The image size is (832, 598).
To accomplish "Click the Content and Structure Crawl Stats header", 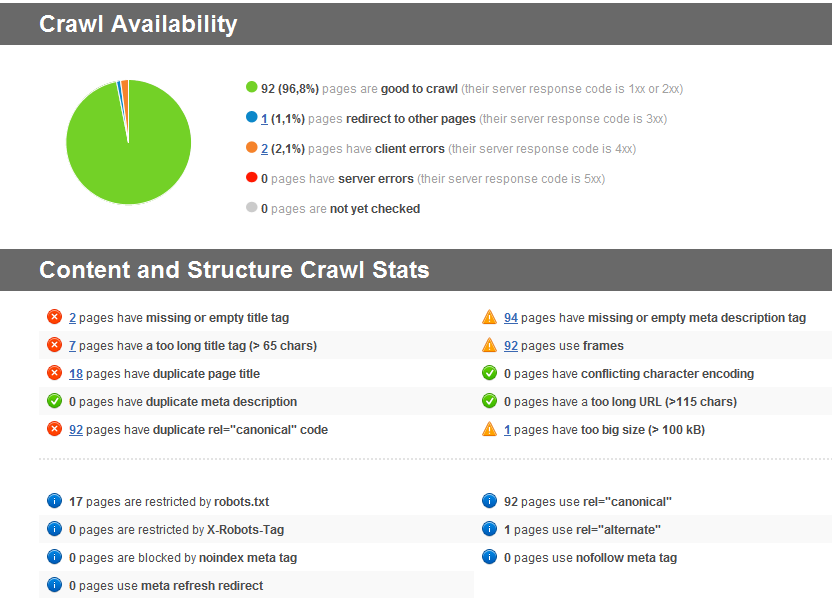I will click(x=234, y=270).
